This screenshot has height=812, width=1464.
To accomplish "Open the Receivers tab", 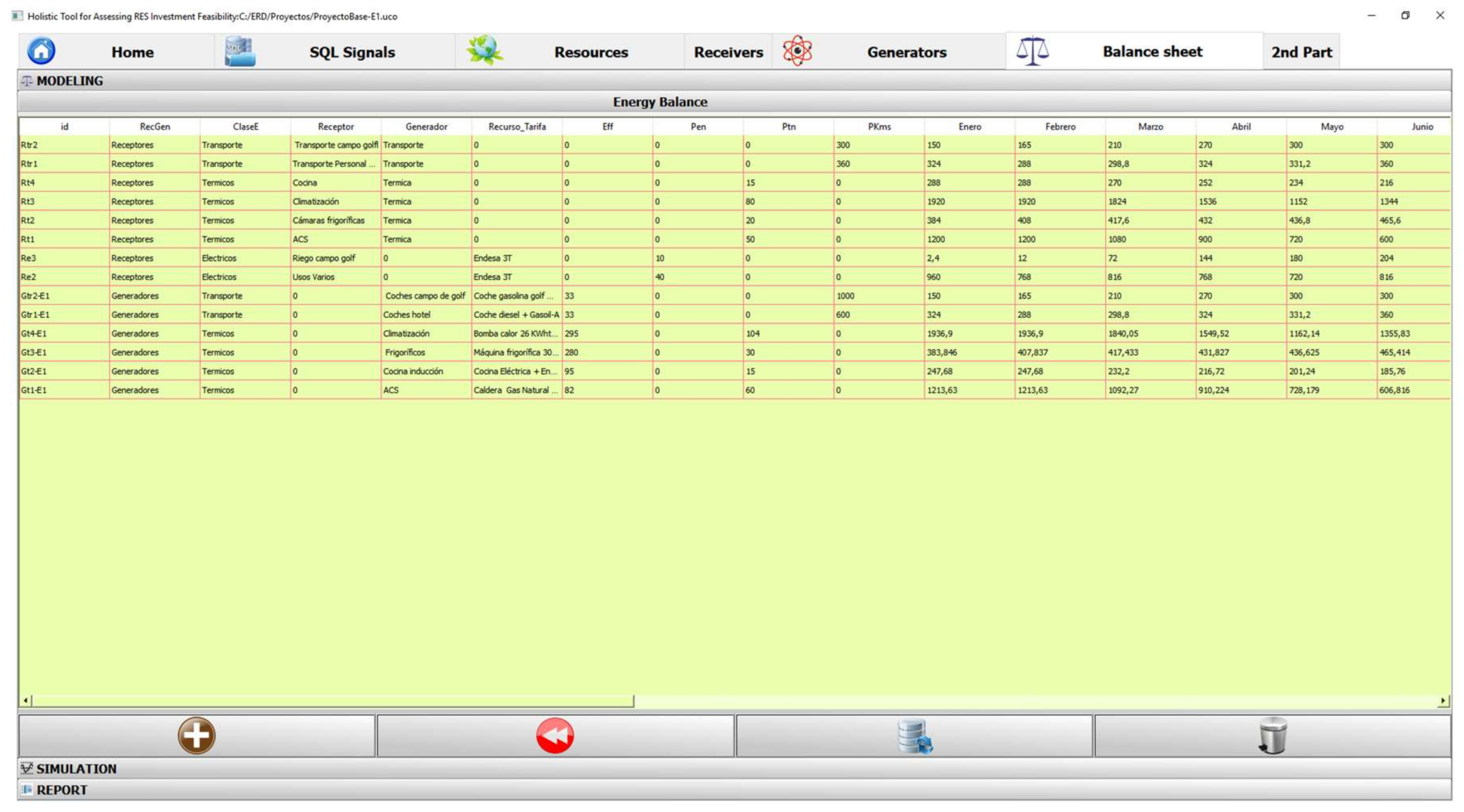I will click(x=728, y=52).
